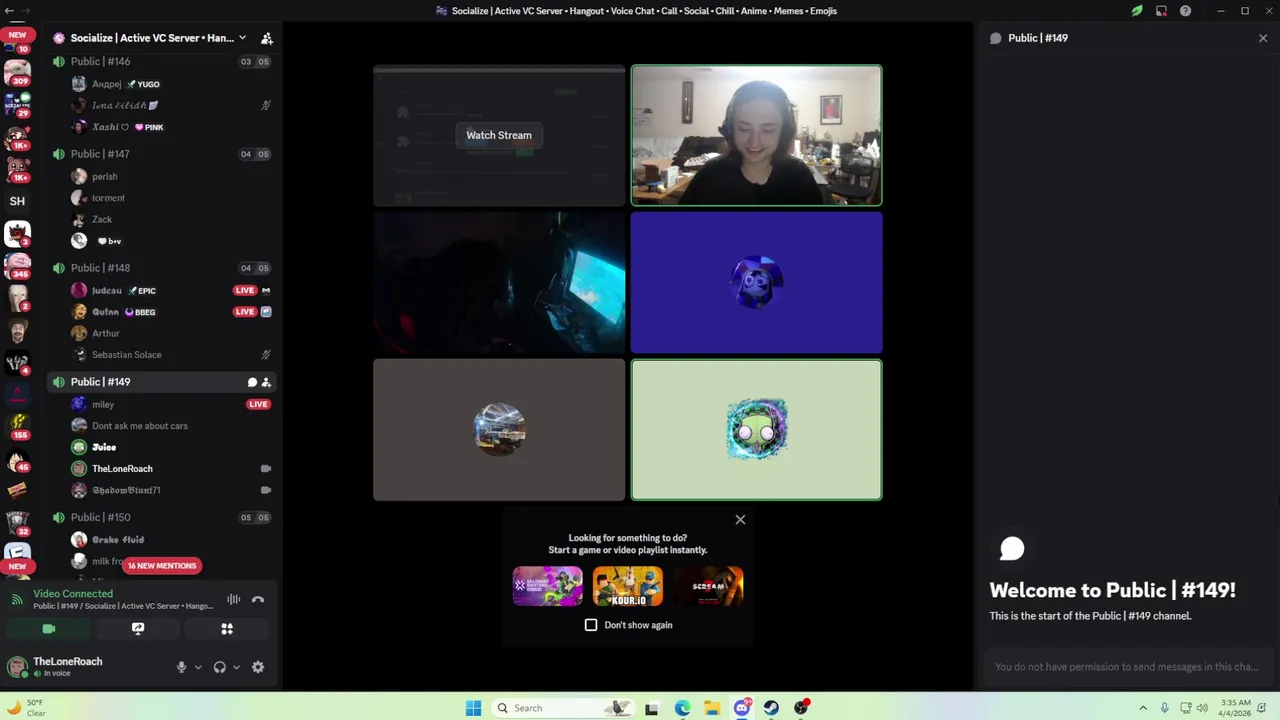Go back with title bar arrow

point(8,11)
